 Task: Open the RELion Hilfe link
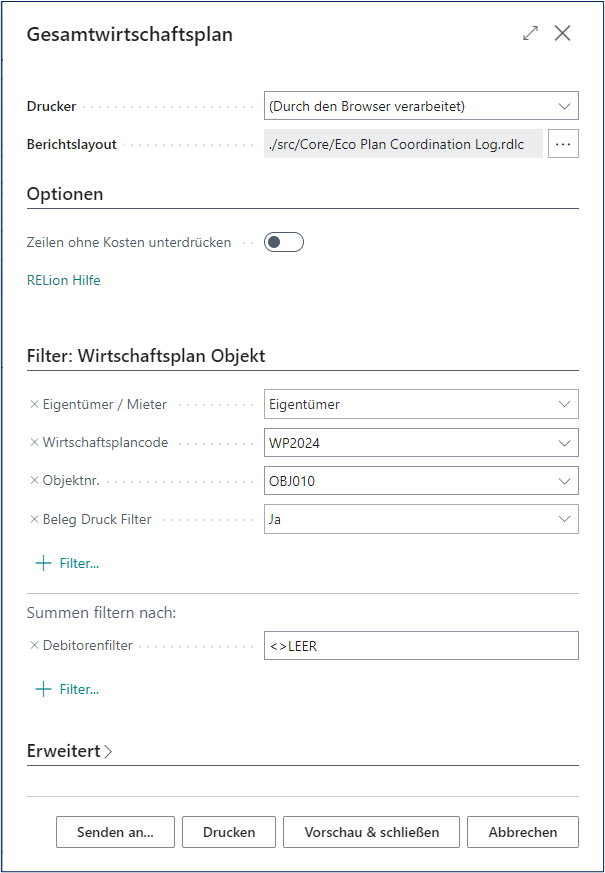tap(64, 281)
